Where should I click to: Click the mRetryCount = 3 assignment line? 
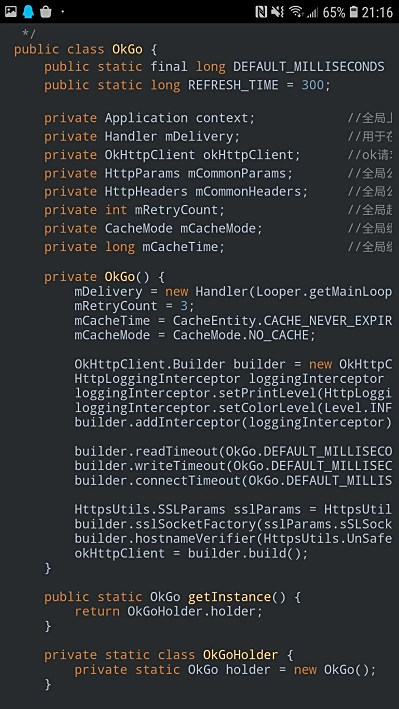[134, 306]
